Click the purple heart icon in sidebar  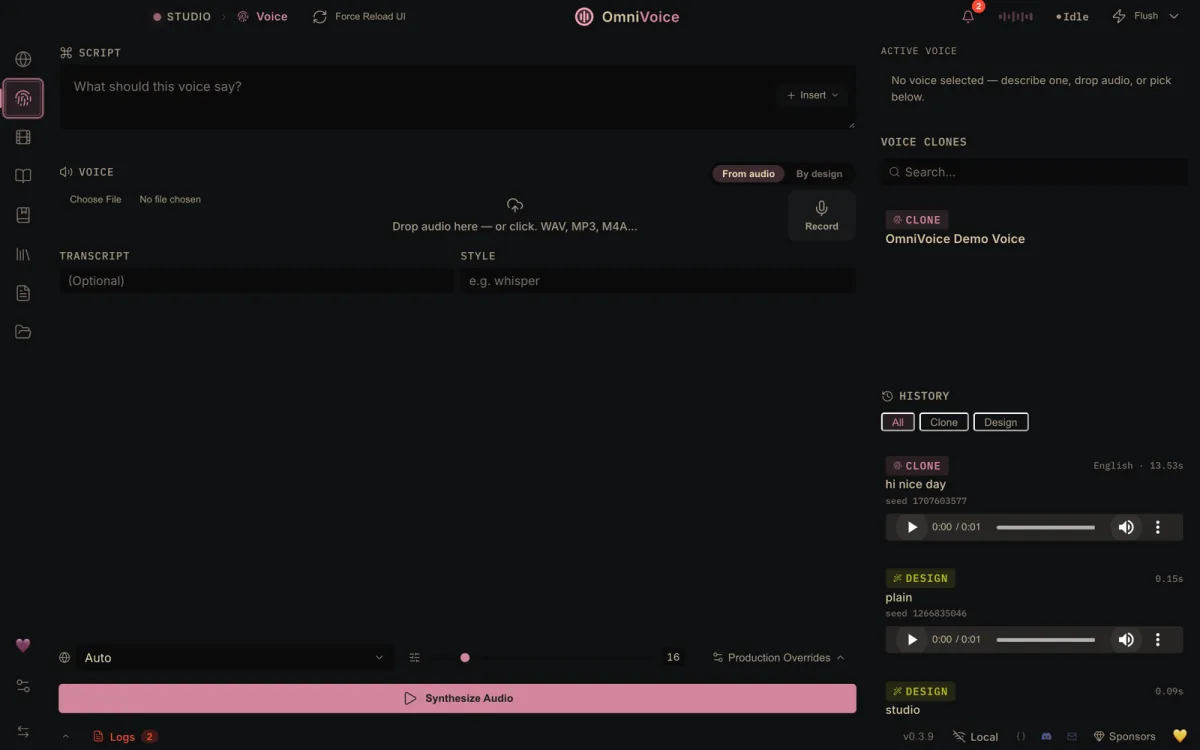[x=23, y=646]
